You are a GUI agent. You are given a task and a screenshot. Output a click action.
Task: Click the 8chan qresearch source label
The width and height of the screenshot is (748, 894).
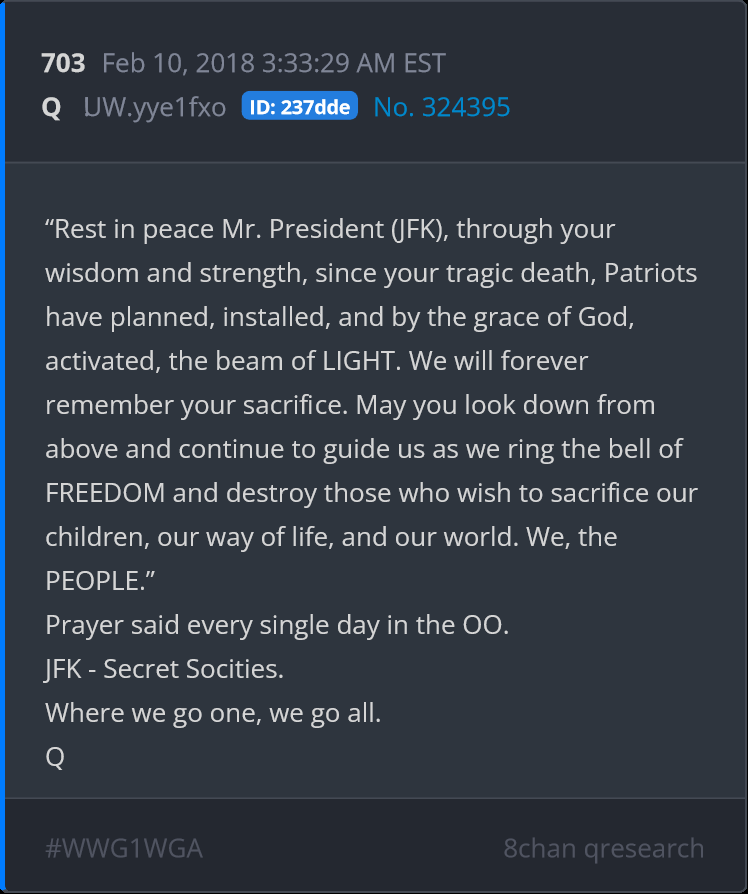pyautogui.click(x=603, y=849)
